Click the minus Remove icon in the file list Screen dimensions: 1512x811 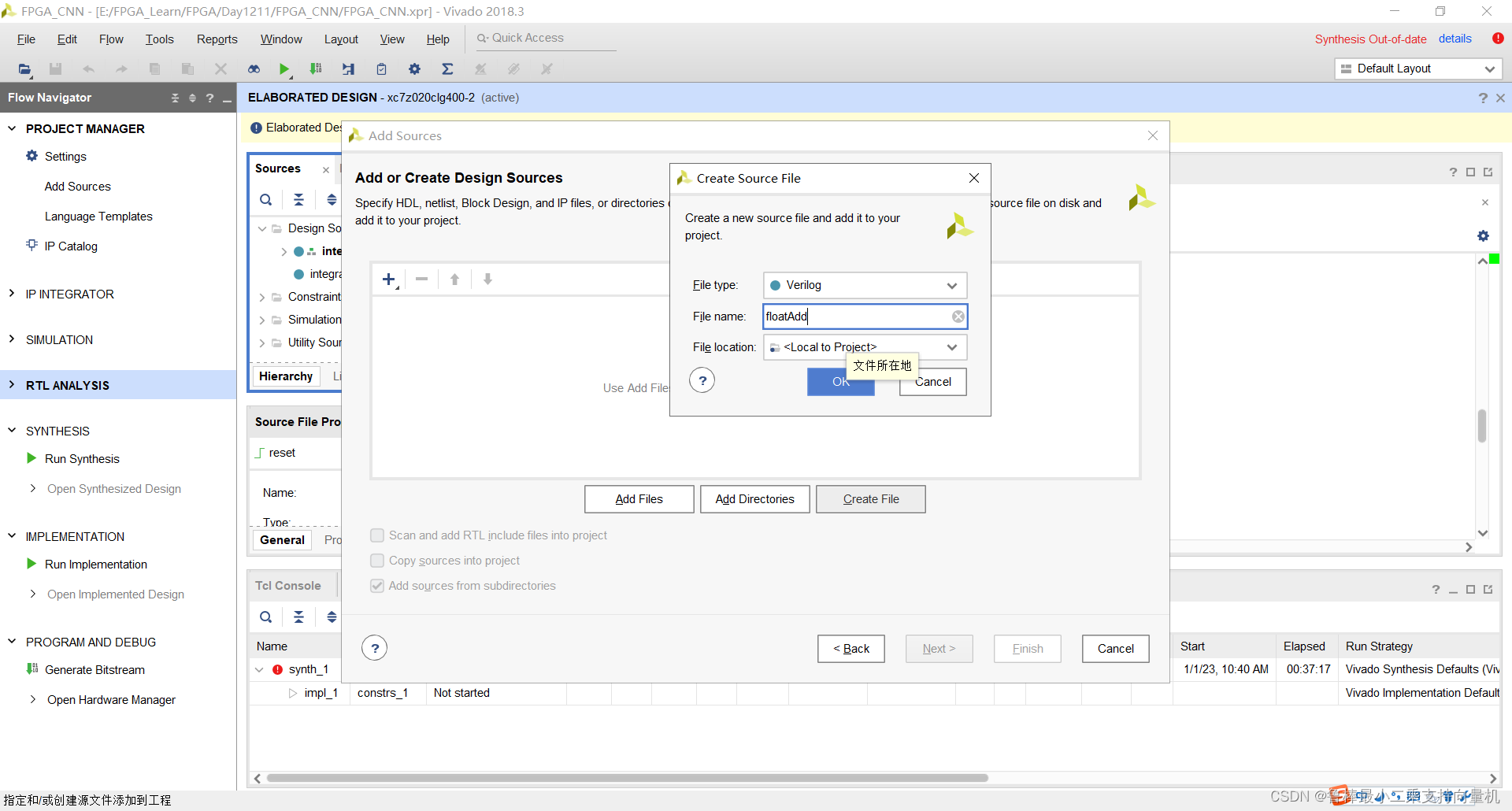[422, 280]
